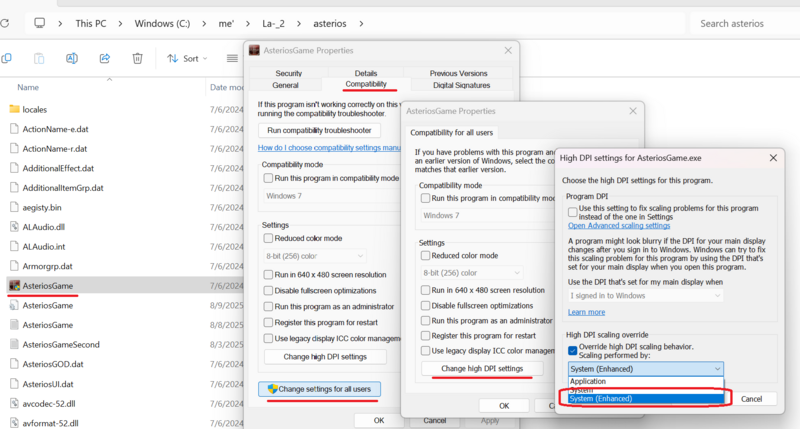Open the Sort menu in the toolbar
Viewport: 800px width, 429px height.
(187, 59)
